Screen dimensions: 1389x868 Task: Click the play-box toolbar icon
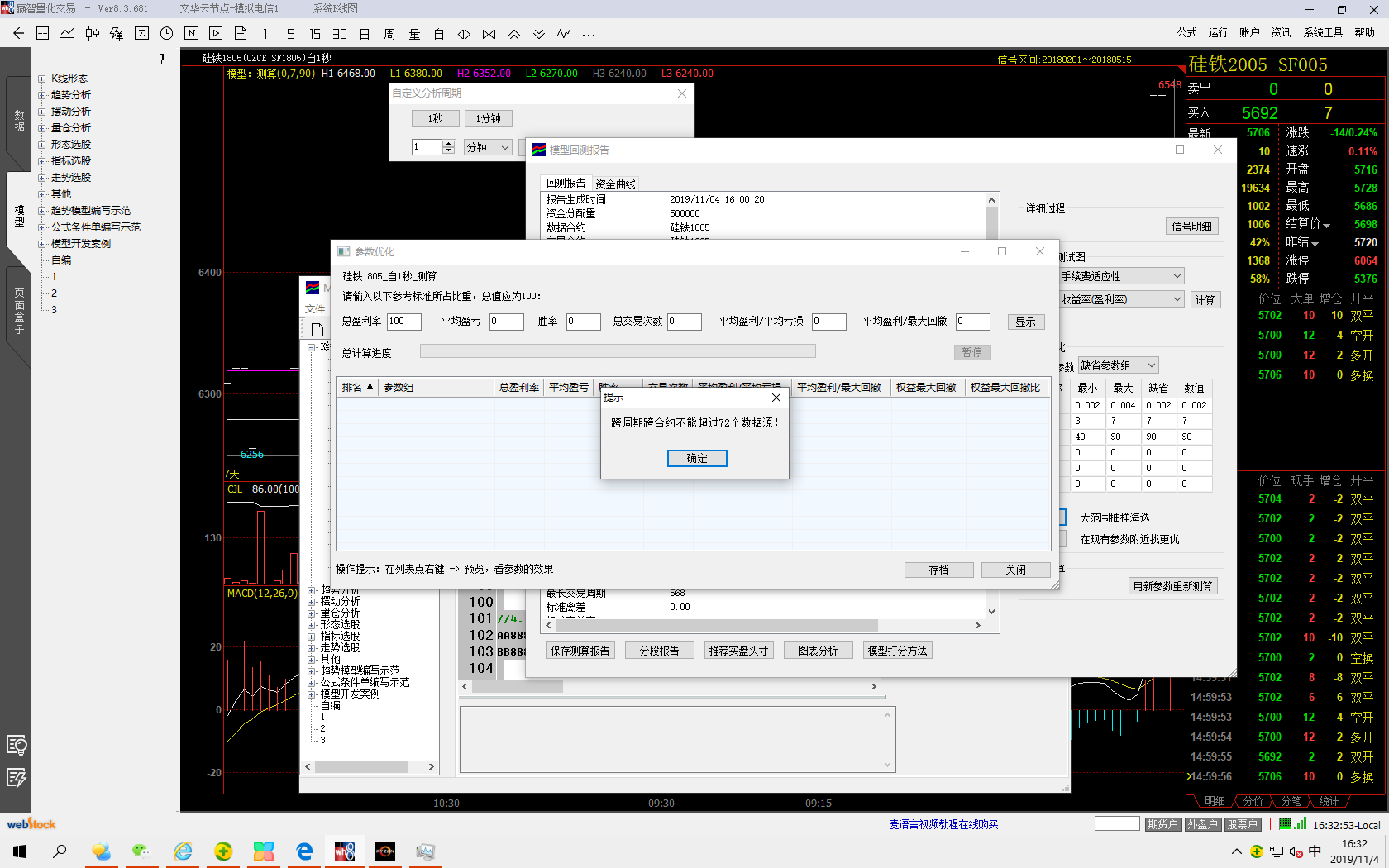click(216, 34)
